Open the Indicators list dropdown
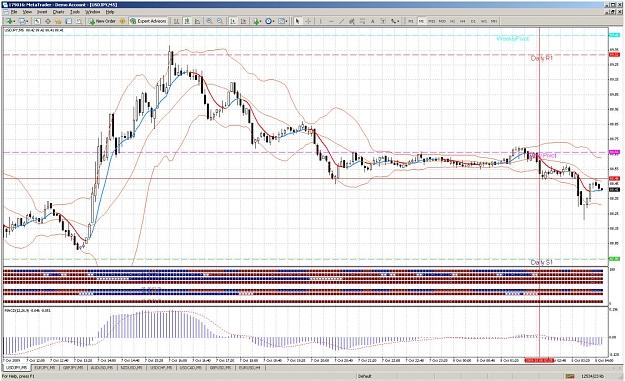This screenshot has width=625, height=381. [257, 21]
